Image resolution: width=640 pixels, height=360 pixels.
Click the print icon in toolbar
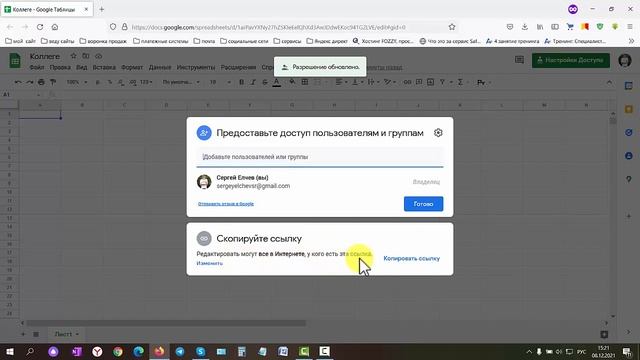(x=41, y=82)
